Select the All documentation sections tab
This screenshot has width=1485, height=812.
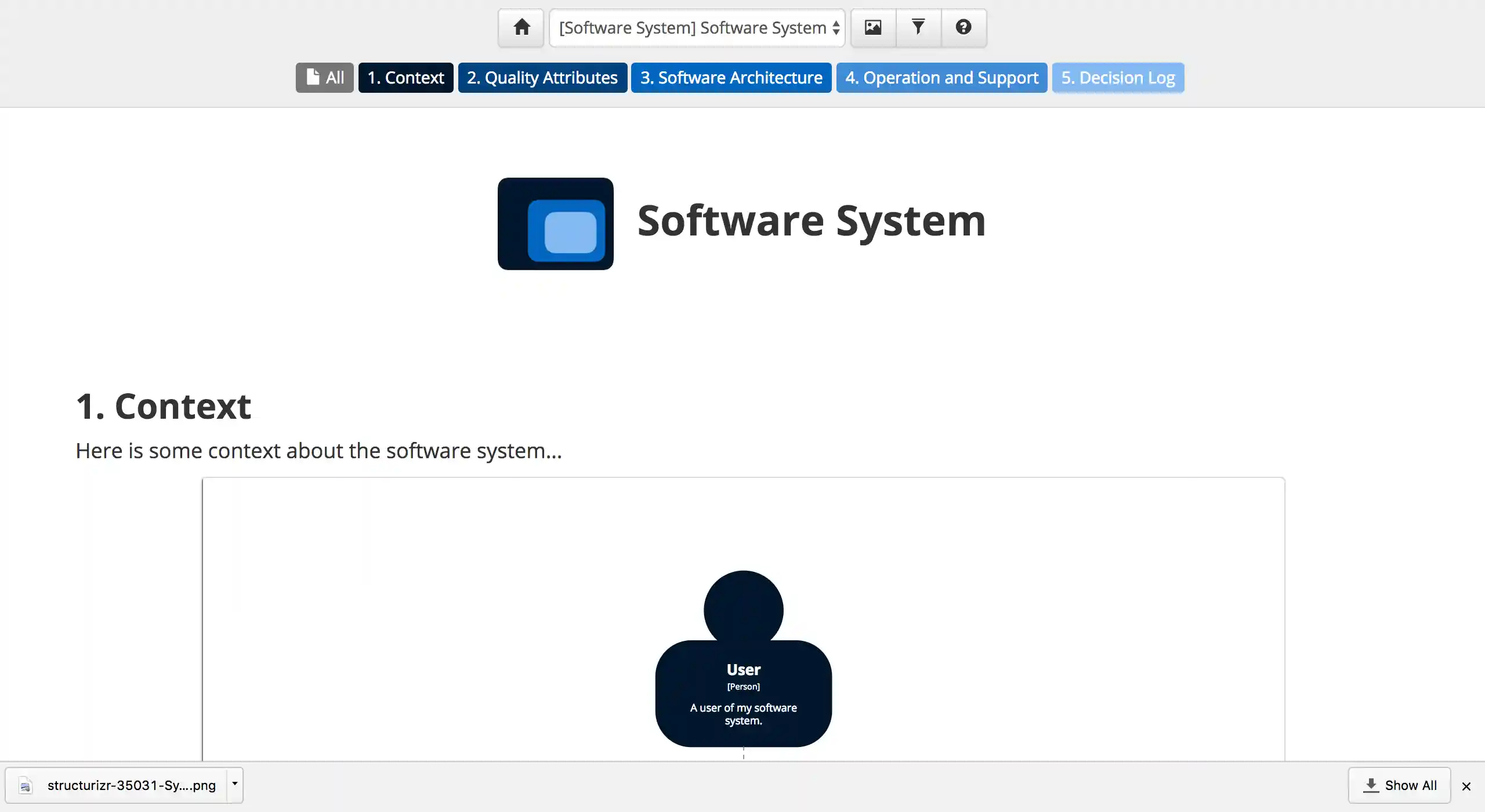click(325, 78)
